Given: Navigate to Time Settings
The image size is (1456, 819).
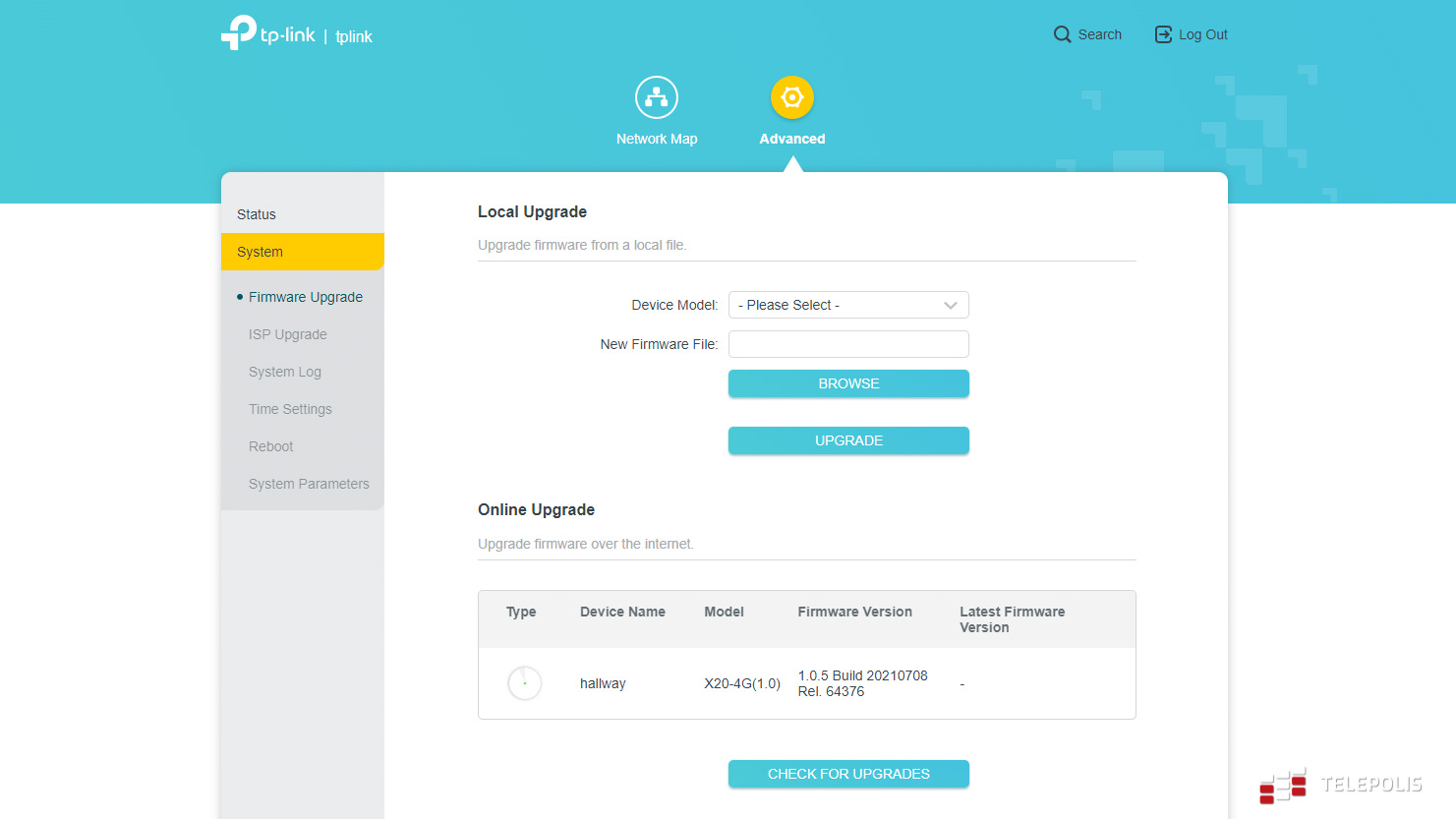Looking at the screenshot, I should 290,409.
